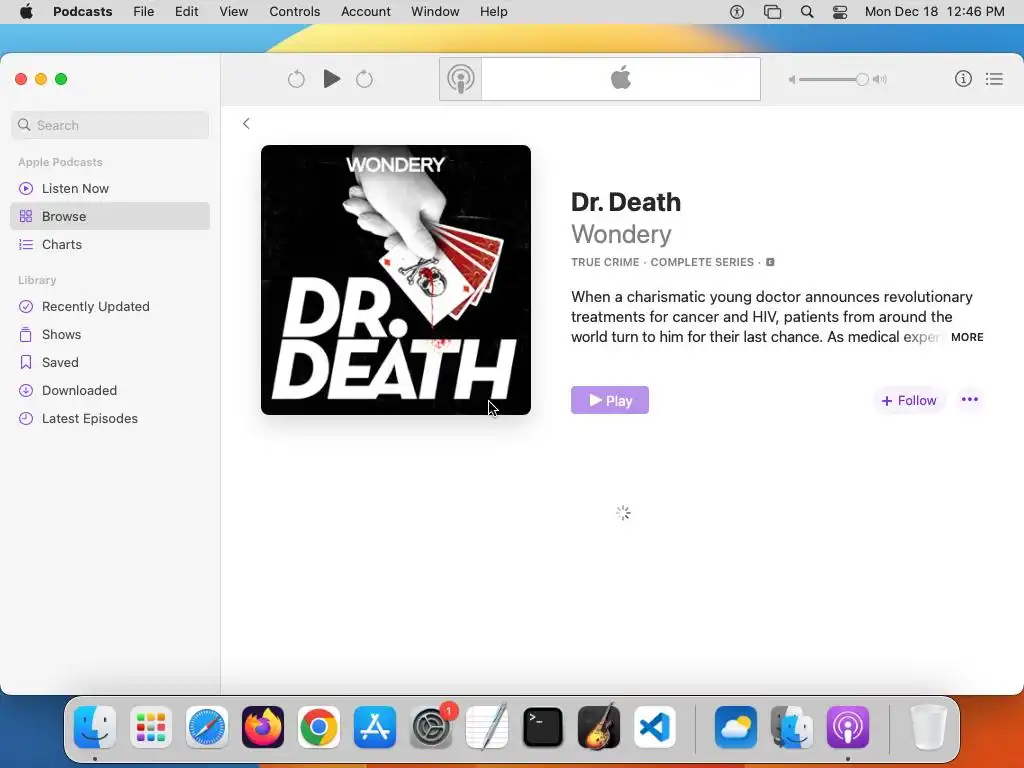
Task: Click the high volume speaker icon
Action: click(880, 79)
